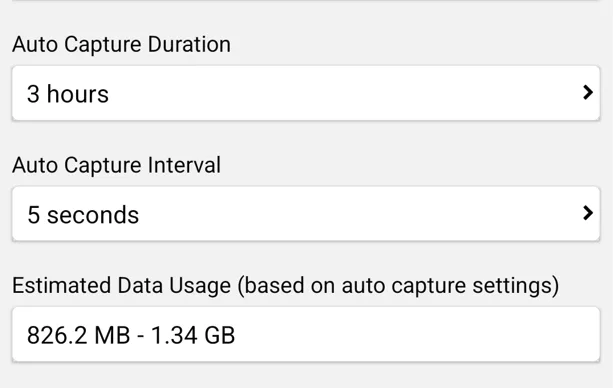The width and height of the screenshot is (613, 388).
Task: Expand interval options via right arrow
Action: 587,213
